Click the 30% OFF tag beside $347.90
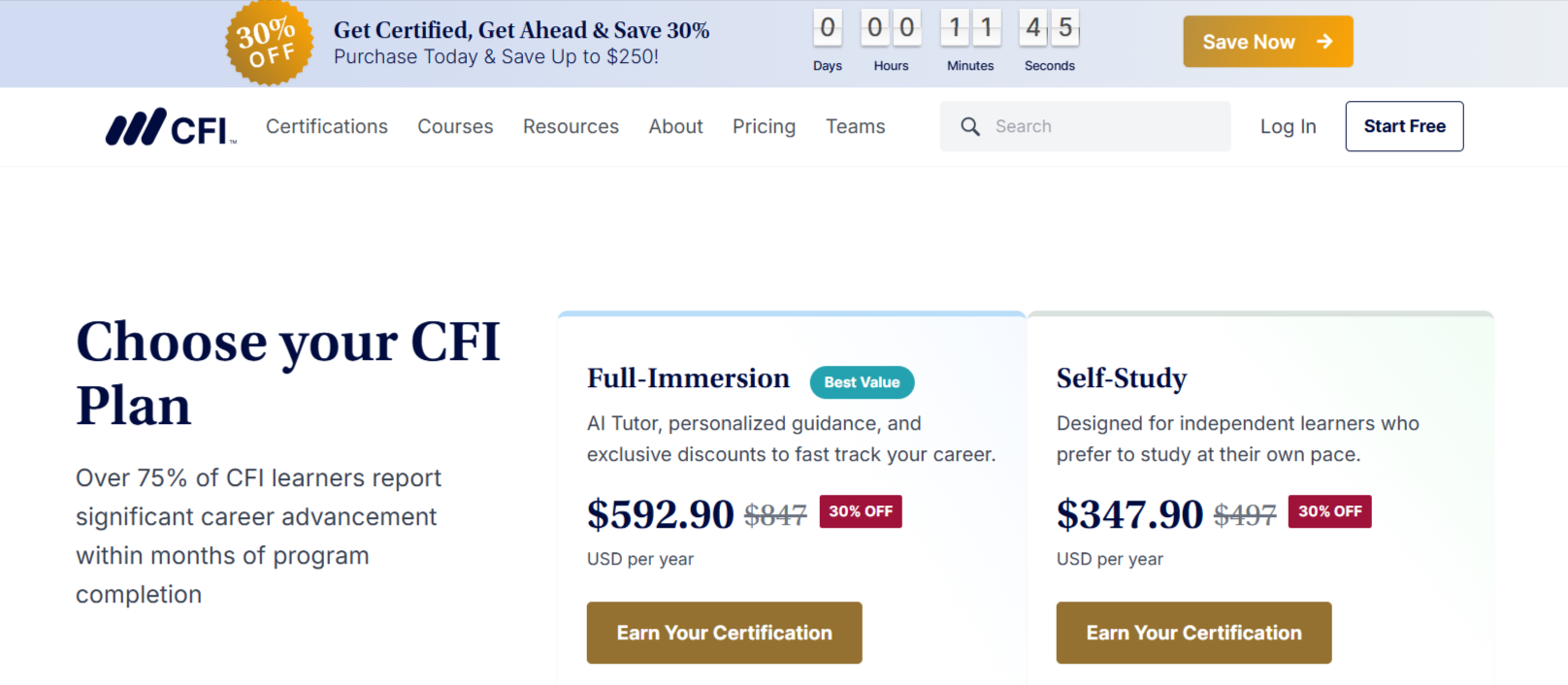Viewport: 1568px width, 685px height. coord(1329,511)
